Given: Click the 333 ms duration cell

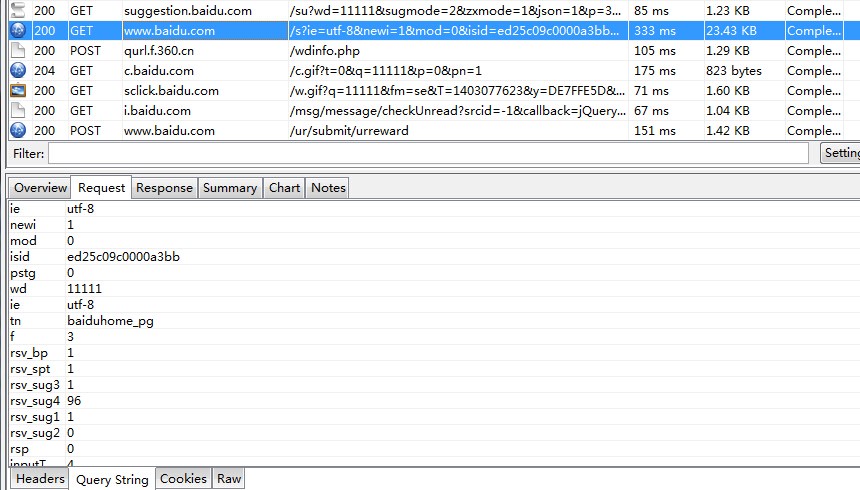Looking at the screenshot, I should 666,31.
